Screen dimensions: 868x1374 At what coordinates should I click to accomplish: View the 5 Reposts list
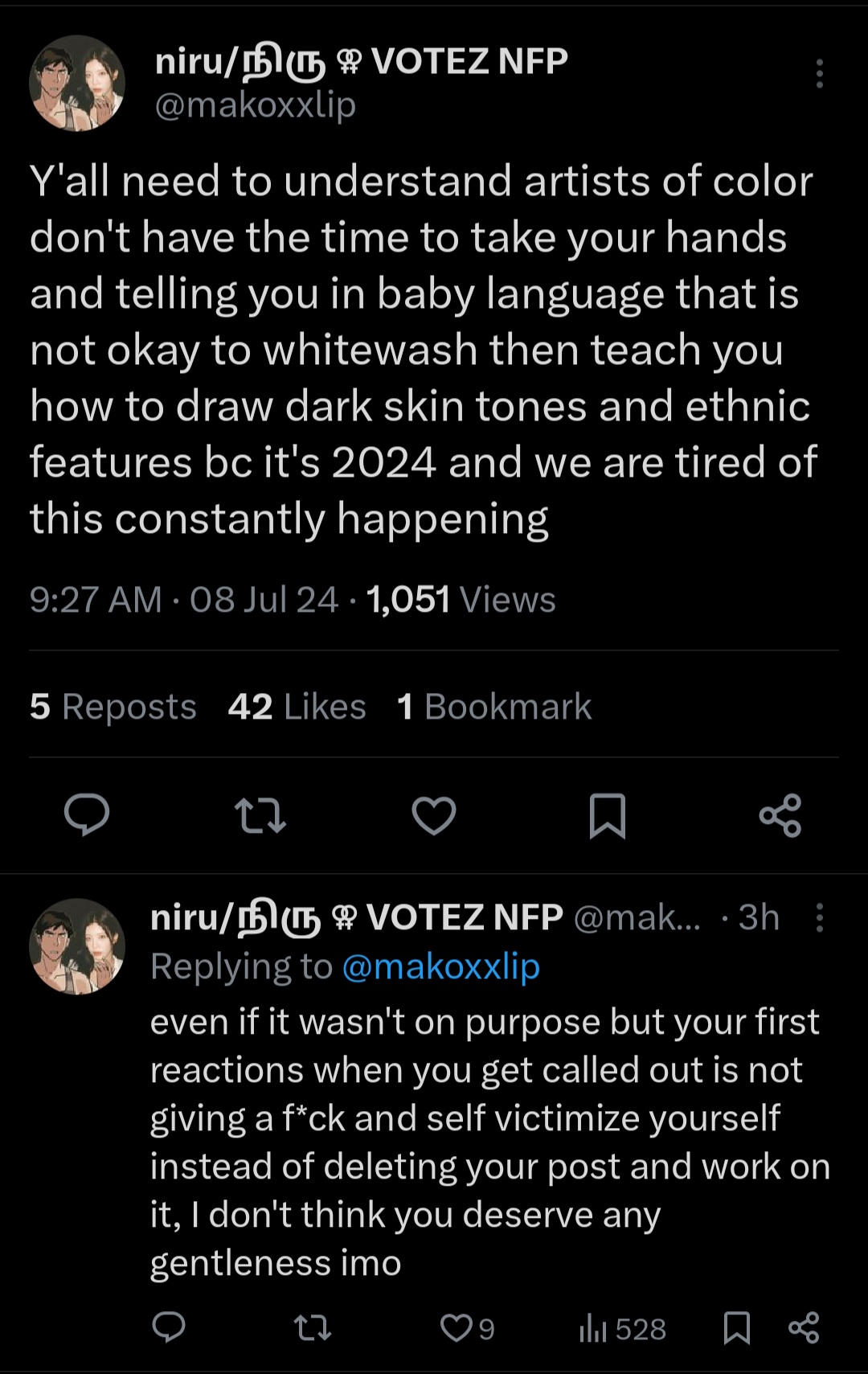(113, 707)
